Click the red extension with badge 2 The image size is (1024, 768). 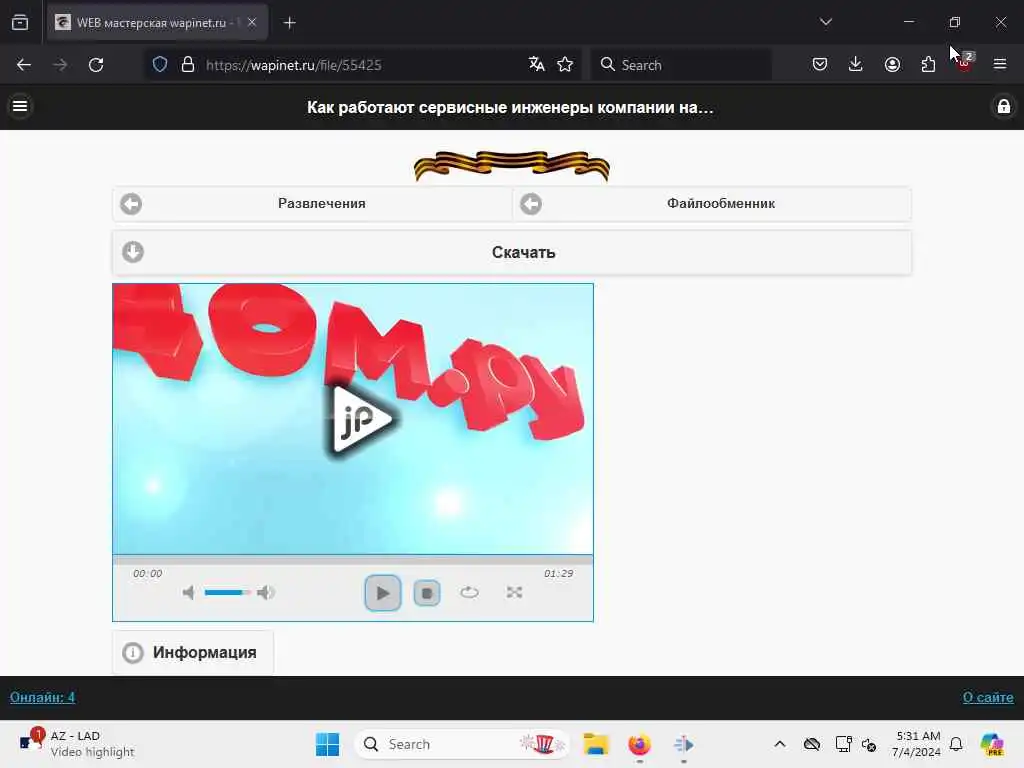(x=965, y=63)
